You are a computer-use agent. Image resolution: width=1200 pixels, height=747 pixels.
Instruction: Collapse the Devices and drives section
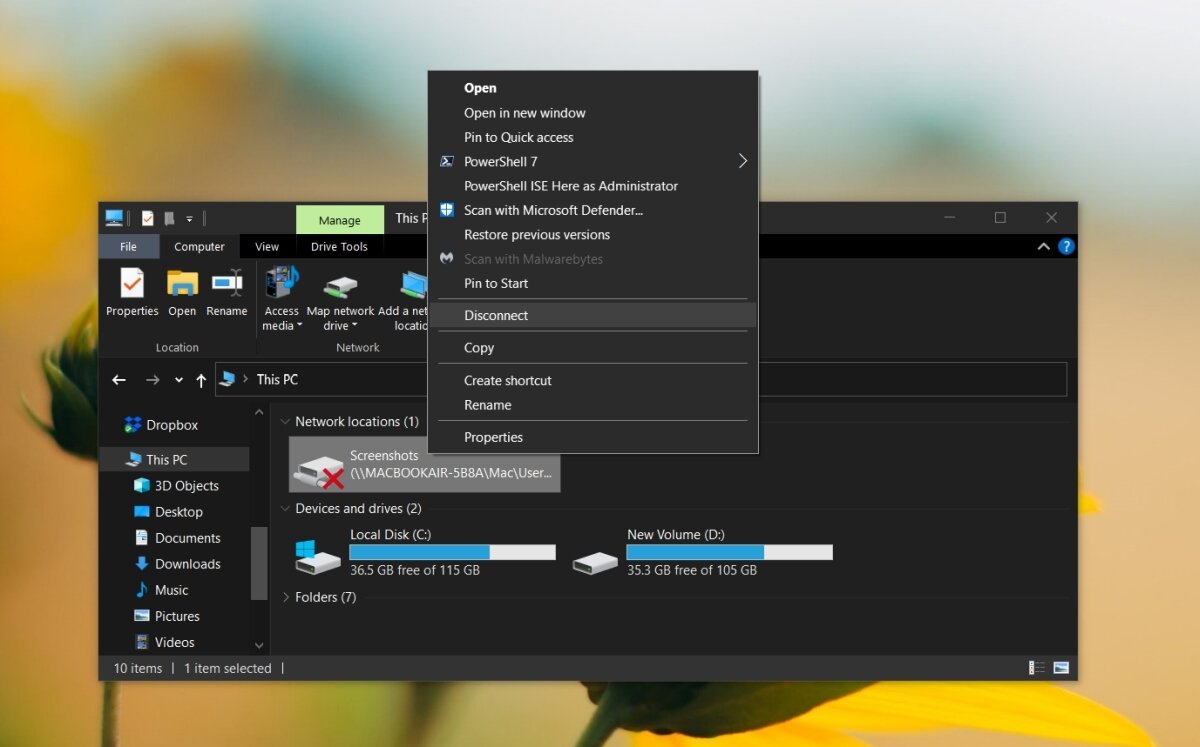286,508
